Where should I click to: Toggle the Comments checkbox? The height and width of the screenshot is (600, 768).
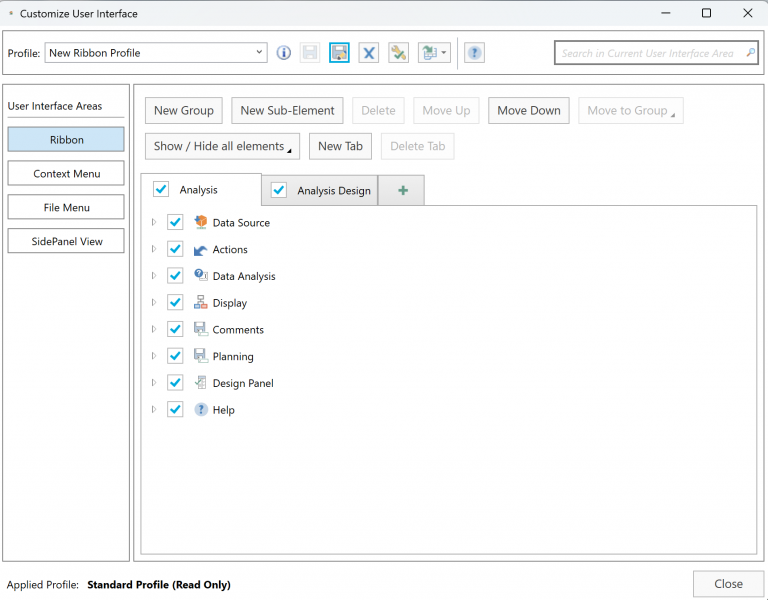click(x=175, y=329)
